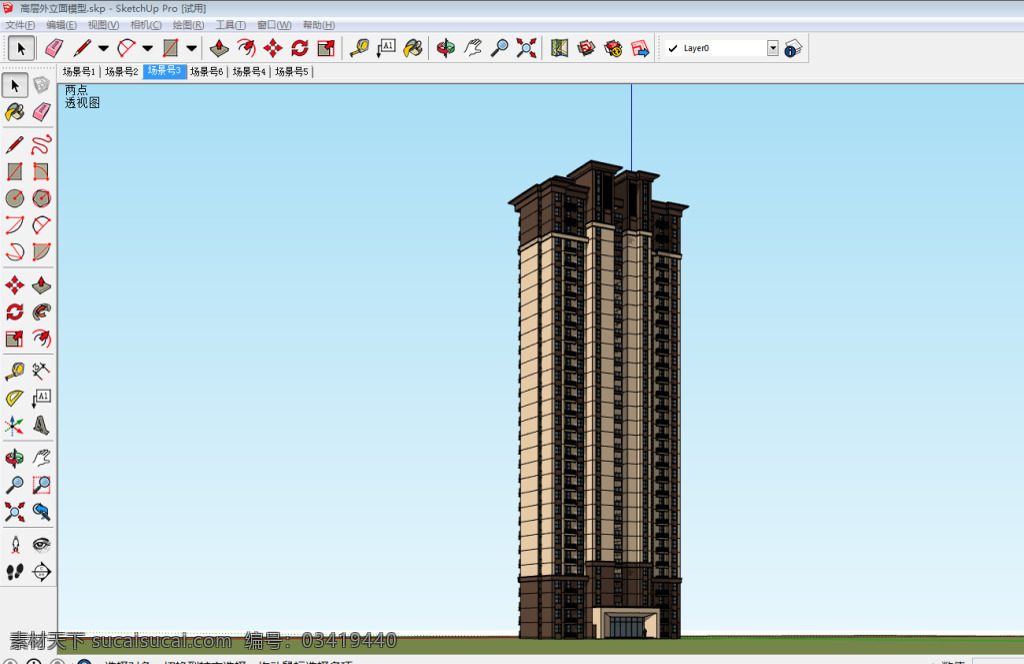Pick the Protractor tool

click(14, 398)
